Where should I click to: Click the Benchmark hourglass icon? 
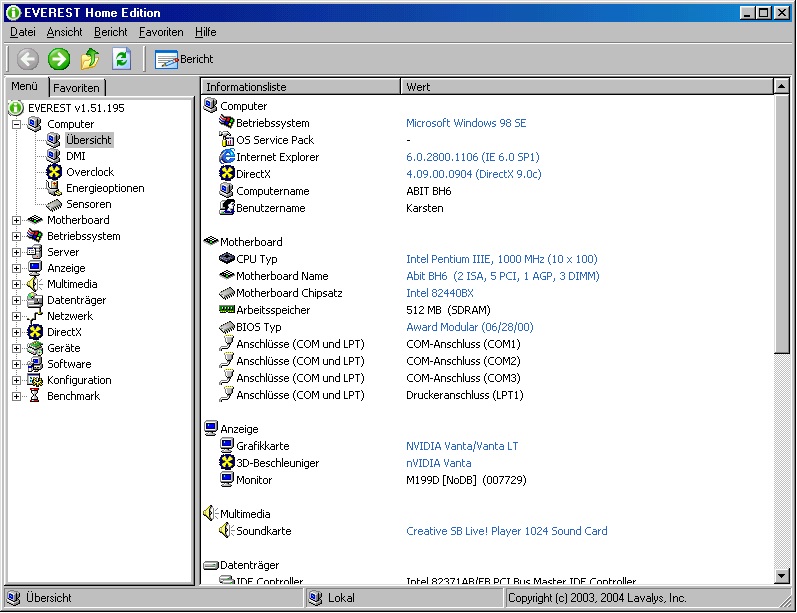point(35,396)
